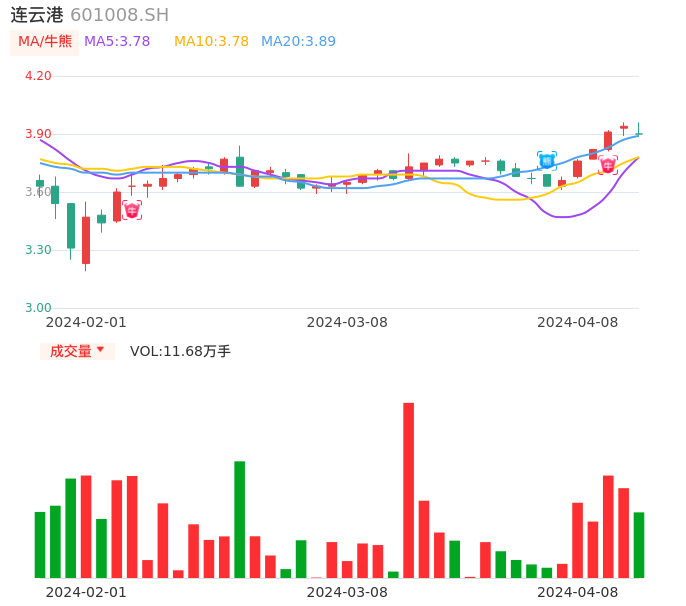Select the last green volume bar on the right
Screen dimensions: 686x606
click(x=639, y=545)
